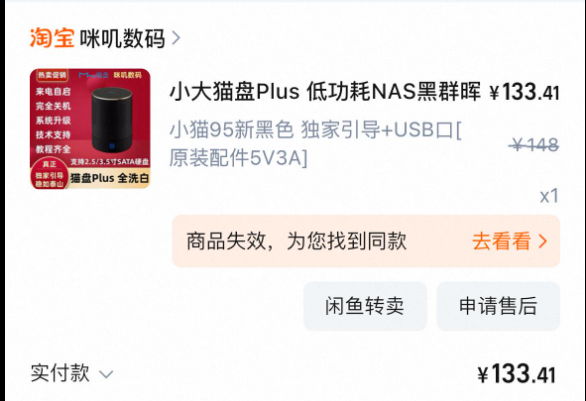Tap the 淘宝 logo icon
This screenshot has width=586, height=401.
point(52,38)
